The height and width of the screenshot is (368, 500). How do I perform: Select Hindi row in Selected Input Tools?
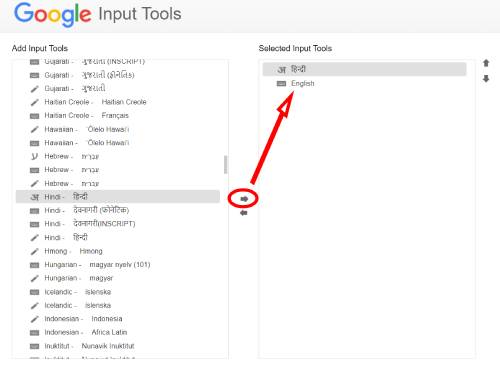point(364,69)
